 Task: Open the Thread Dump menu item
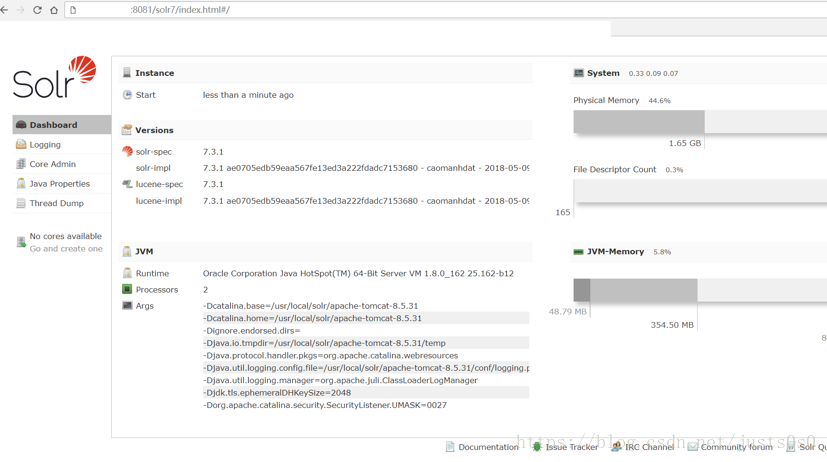62,203
